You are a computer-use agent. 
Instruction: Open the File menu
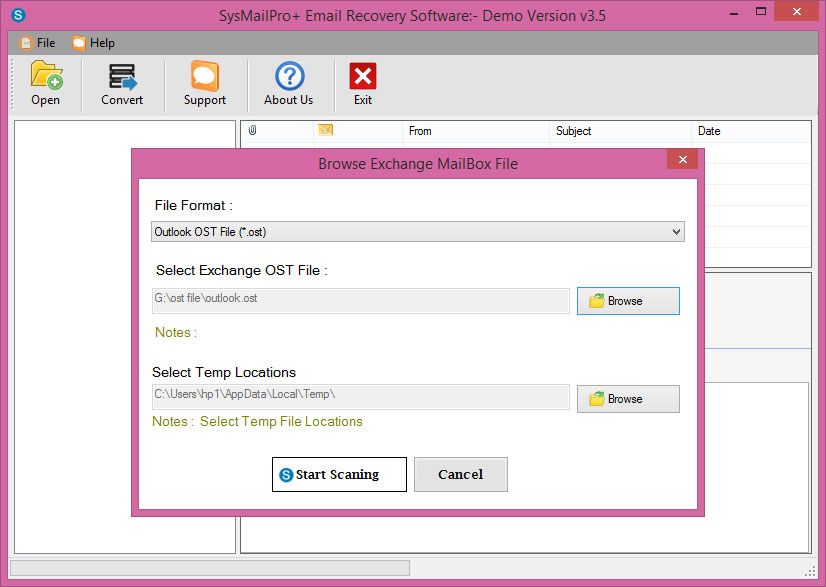[x=38, y=43]
